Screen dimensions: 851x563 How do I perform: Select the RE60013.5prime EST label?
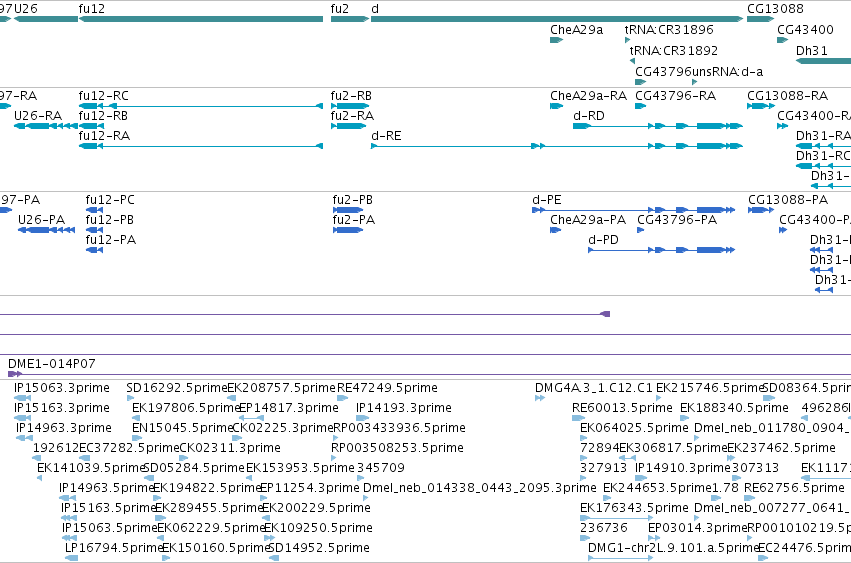coord(623,408)
